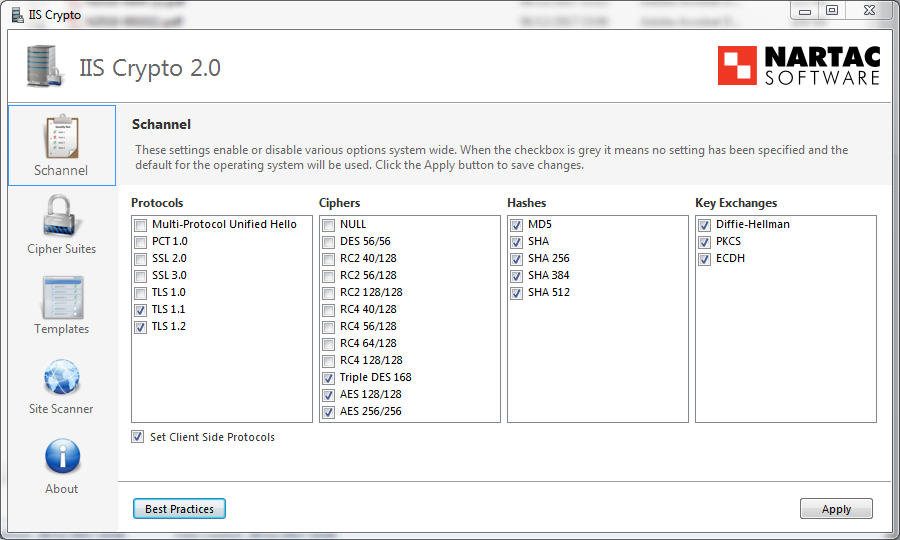Minimize the IIS Crypto window
The height and width of the screenshot is (540, 900).
coord(805,11)
